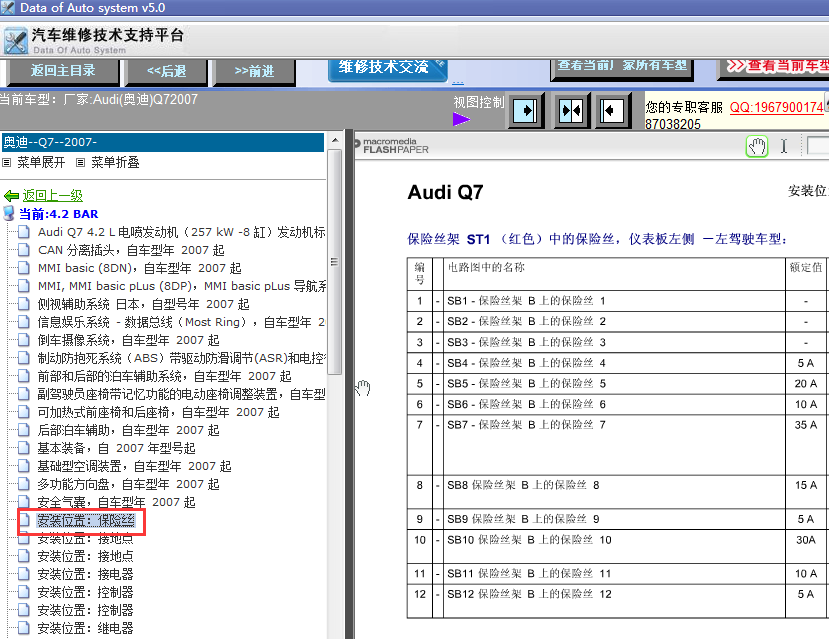Open 安全气囊 document

click(116, 502)
